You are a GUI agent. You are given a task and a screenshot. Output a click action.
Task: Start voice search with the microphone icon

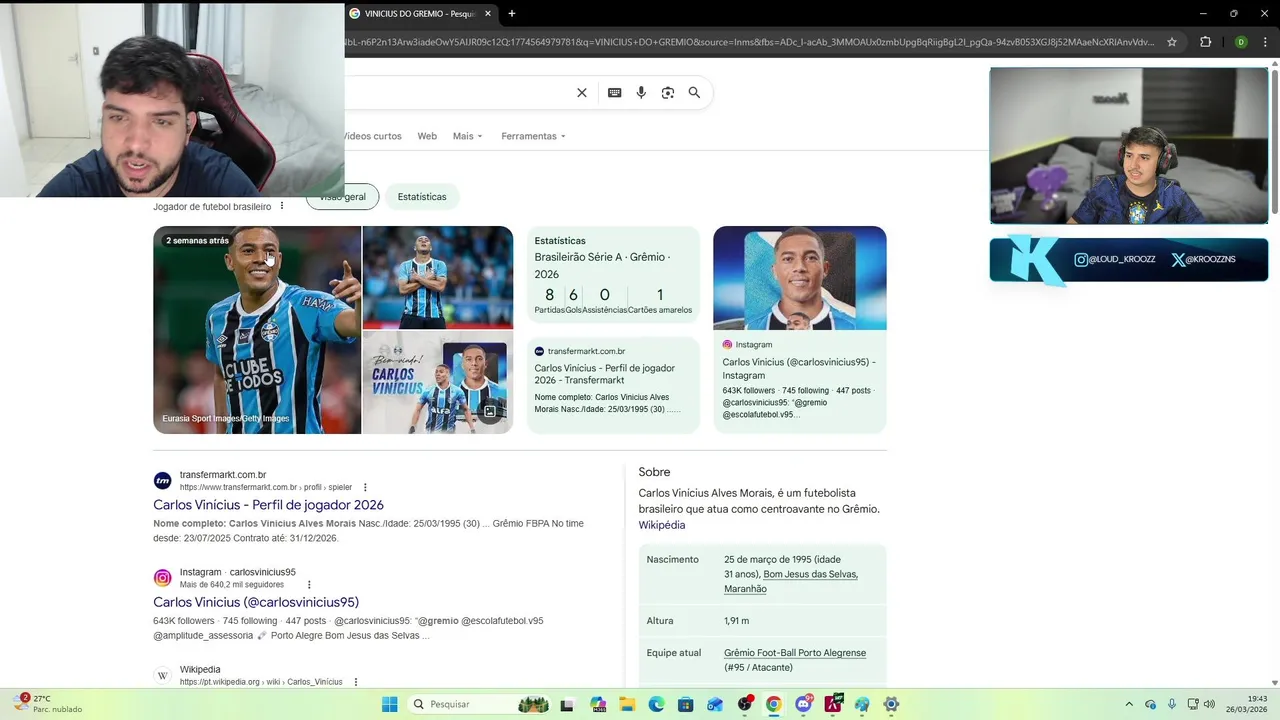(641, 93)
